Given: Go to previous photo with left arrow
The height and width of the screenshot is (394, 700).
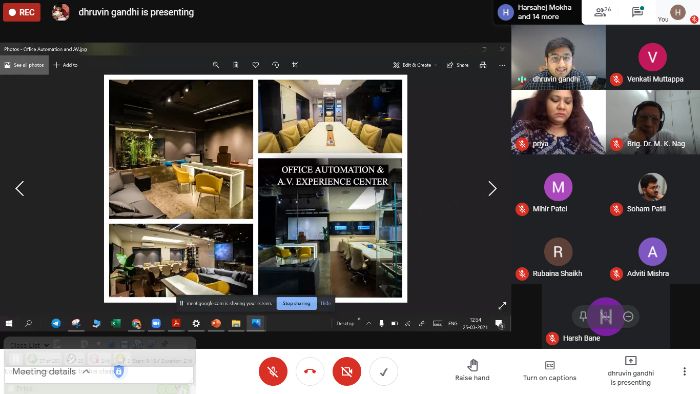Looking at the screenshot, I should [x=20, y=188].
